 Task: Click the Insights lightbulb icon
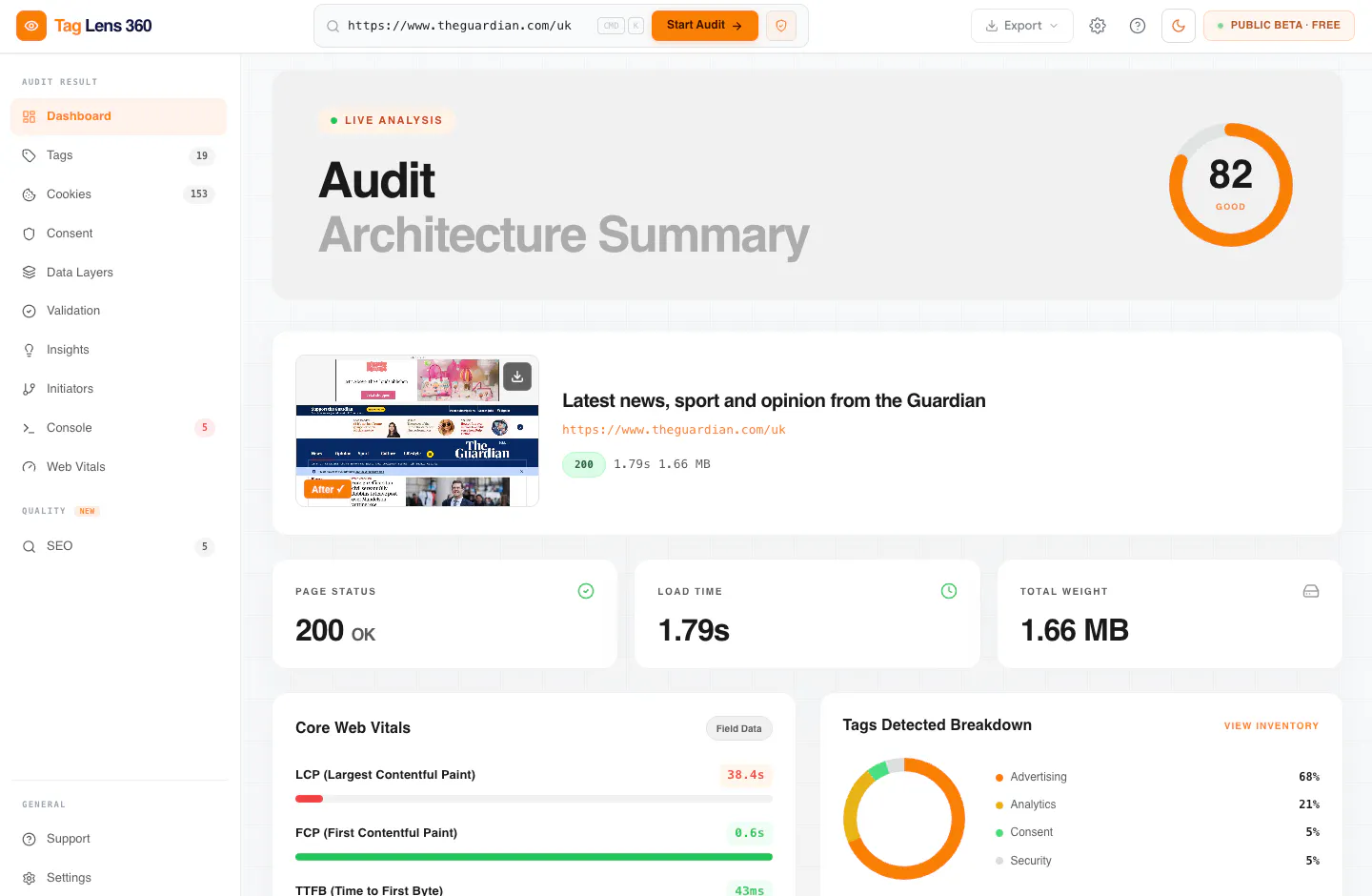point(29,350)
